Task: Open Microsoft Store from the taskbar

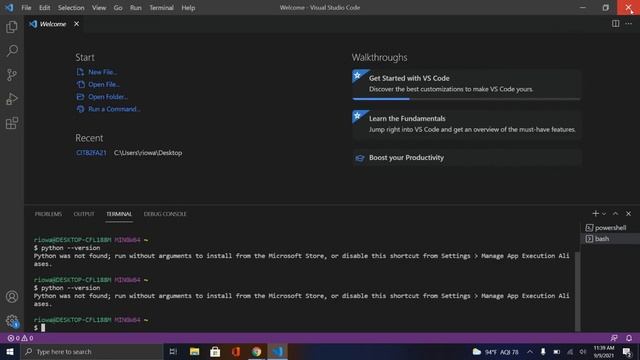Action: coord(215,351)
